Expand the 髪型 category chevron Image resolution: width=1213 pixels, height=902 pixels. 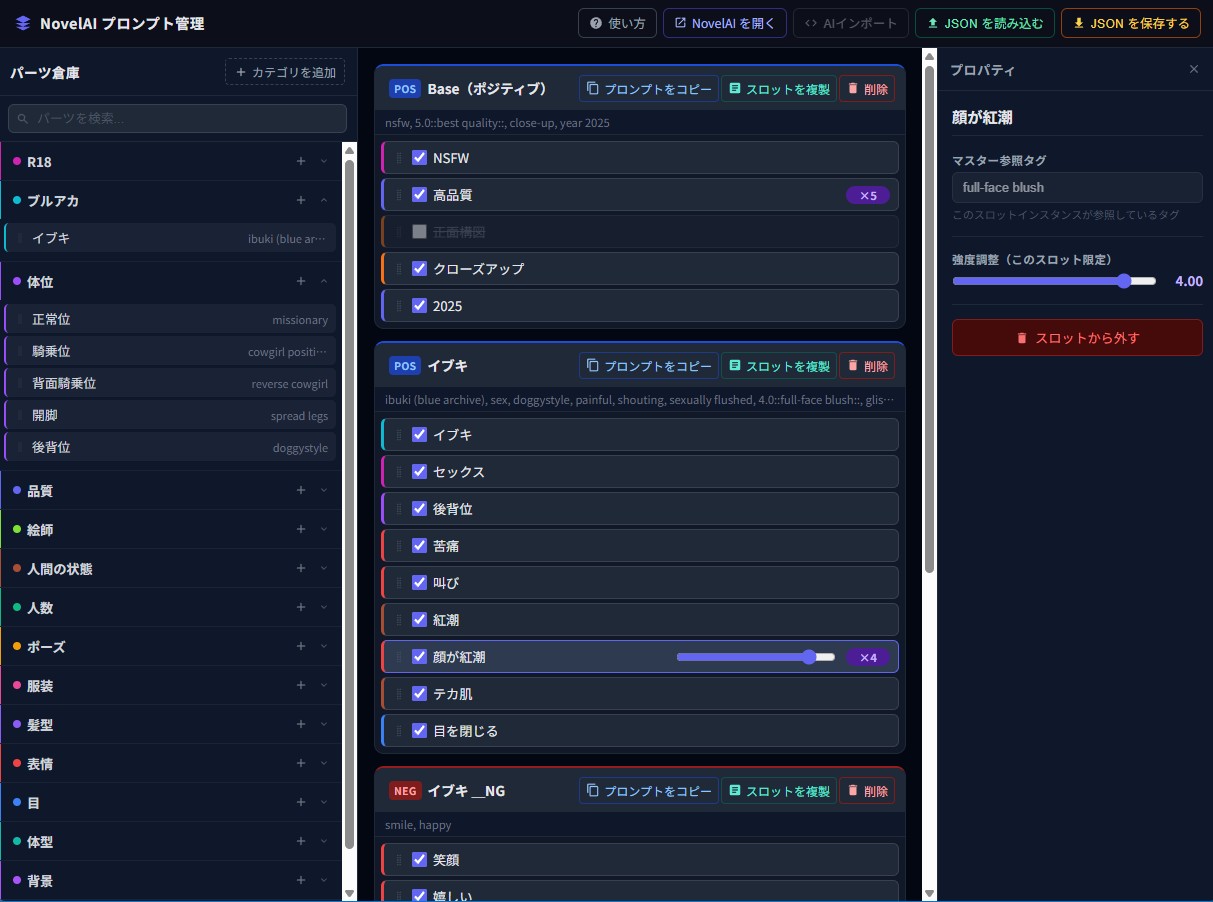pos(324,724)
